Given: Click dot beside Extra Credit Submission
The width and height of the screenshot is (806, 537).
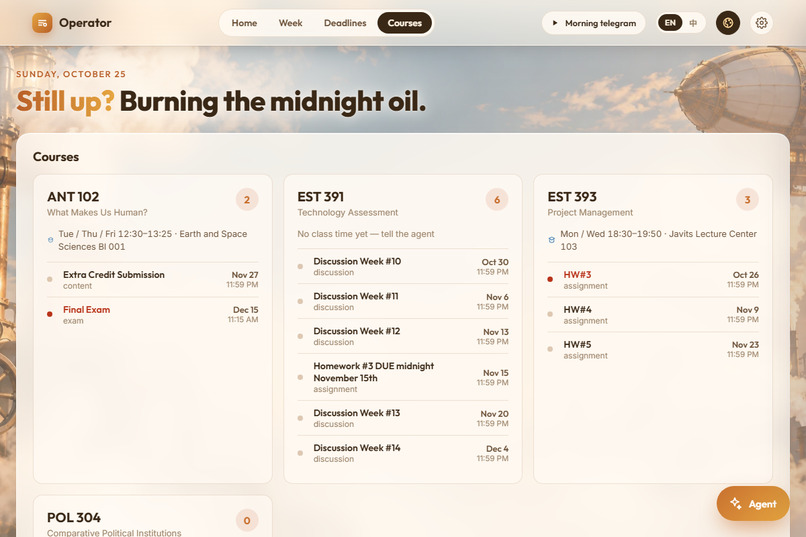Looking at the screenshot, I should tap(50, 279).
